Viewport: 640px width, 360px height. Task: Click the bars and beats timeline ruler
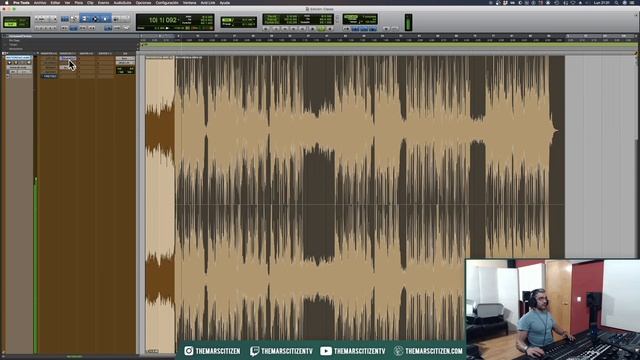(388, 36)
